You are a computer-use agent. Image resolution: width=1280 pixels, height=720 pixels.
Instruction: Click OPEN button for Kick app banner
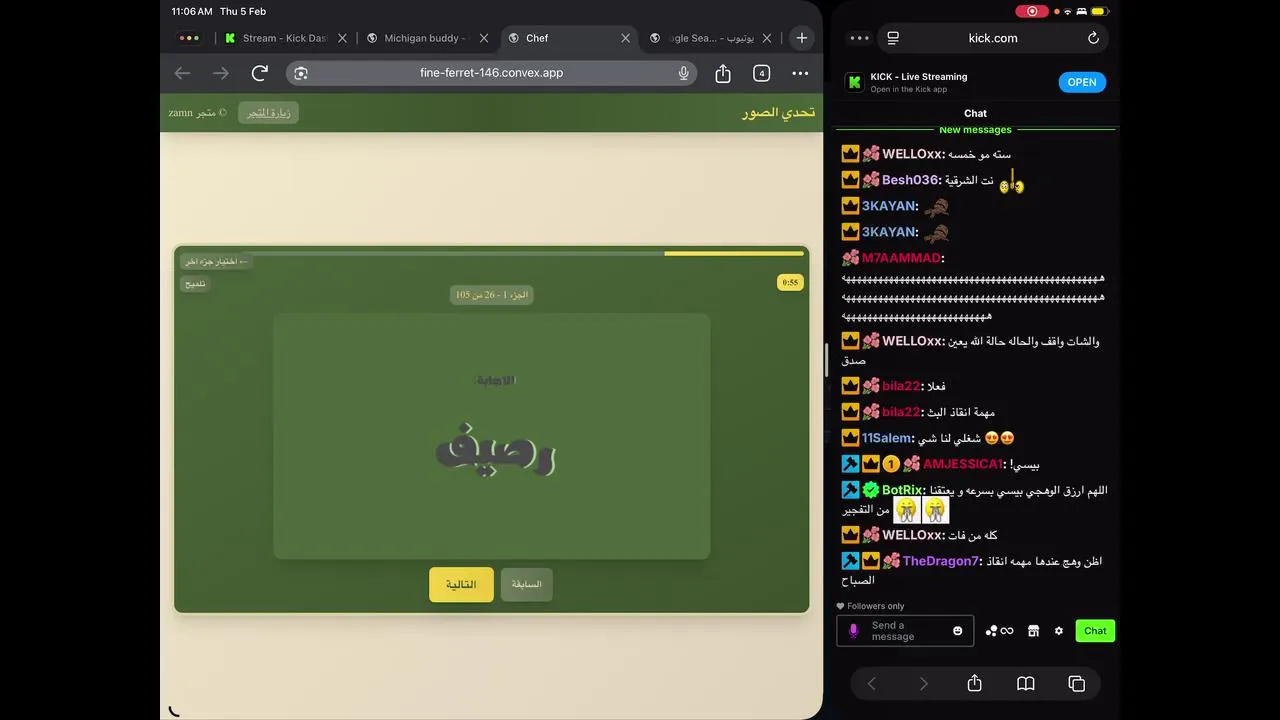click(1082, 82)
